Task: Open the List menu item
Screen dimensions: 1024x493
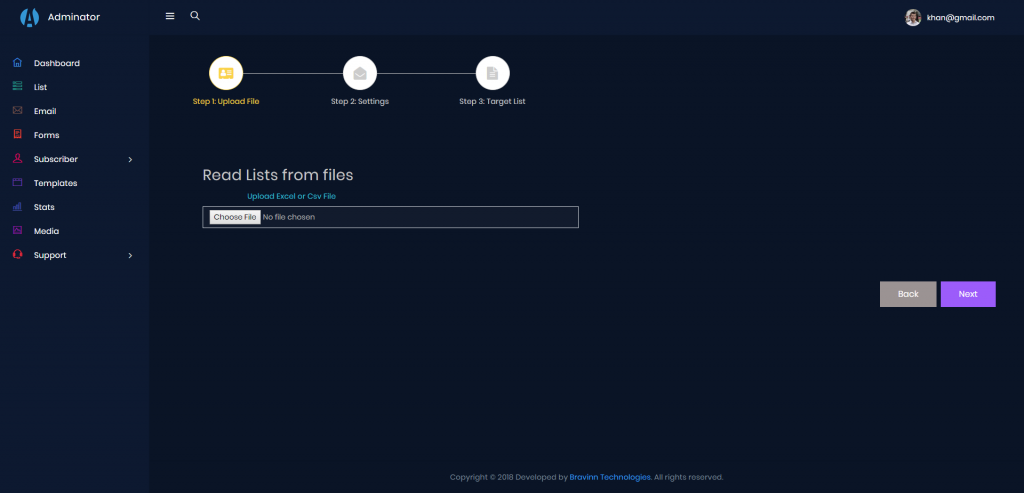Action: pyautogui.click(x=41, y=87)
